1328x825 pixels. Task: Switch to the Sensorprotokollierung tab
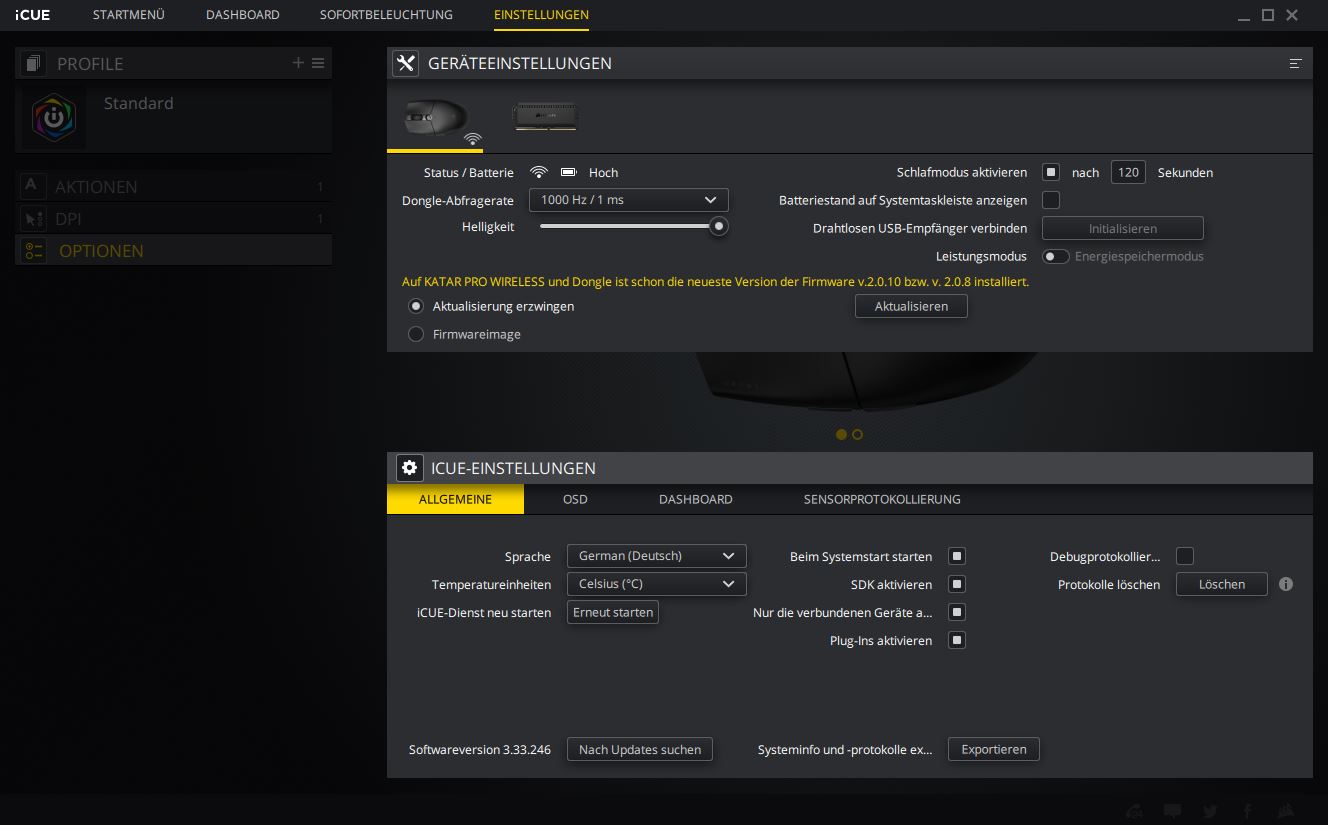[x=881, y=499]
